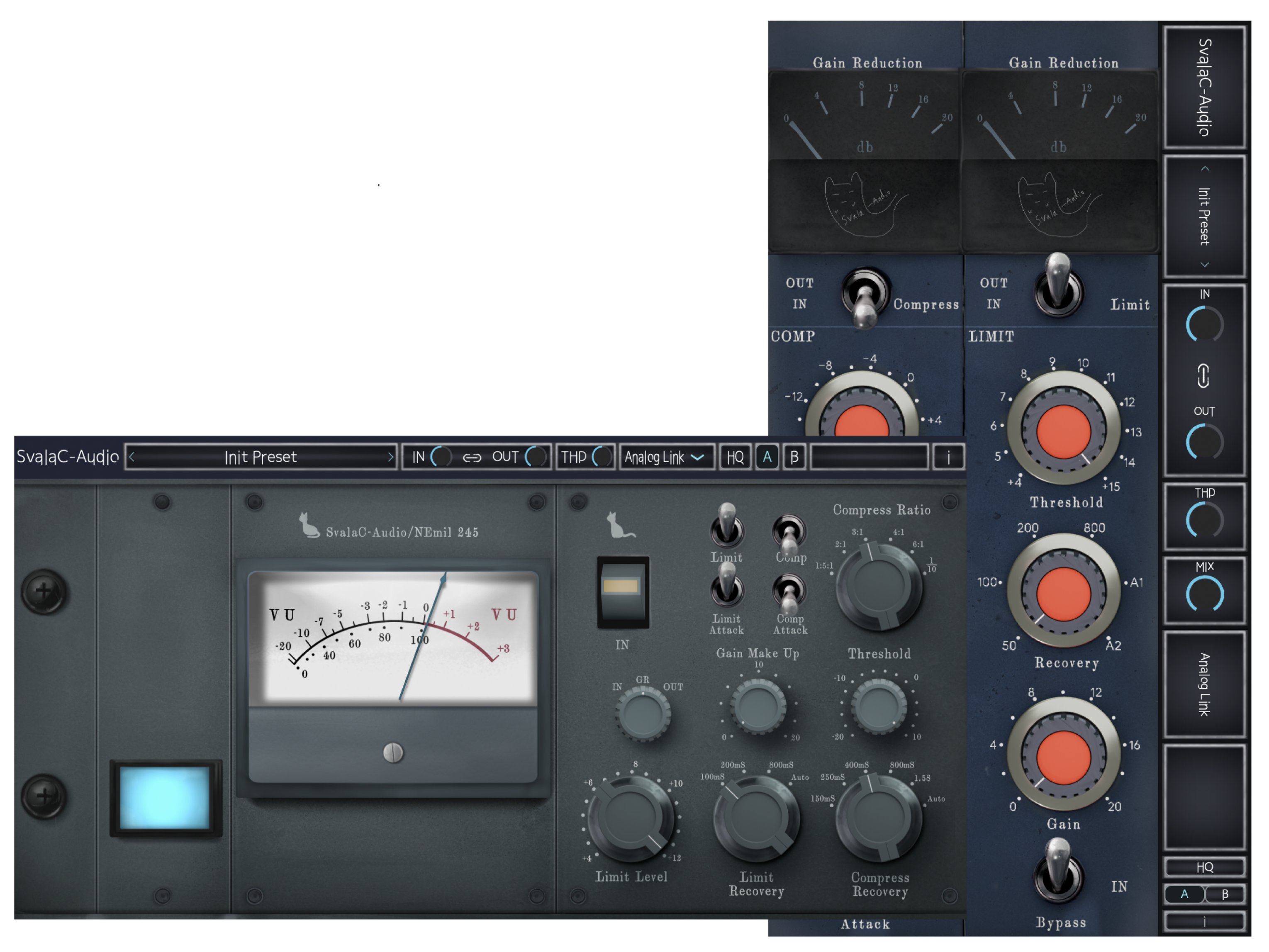Select state A in the horizontal toolbar
The image size is (1269, 952).
click(767, 457)
